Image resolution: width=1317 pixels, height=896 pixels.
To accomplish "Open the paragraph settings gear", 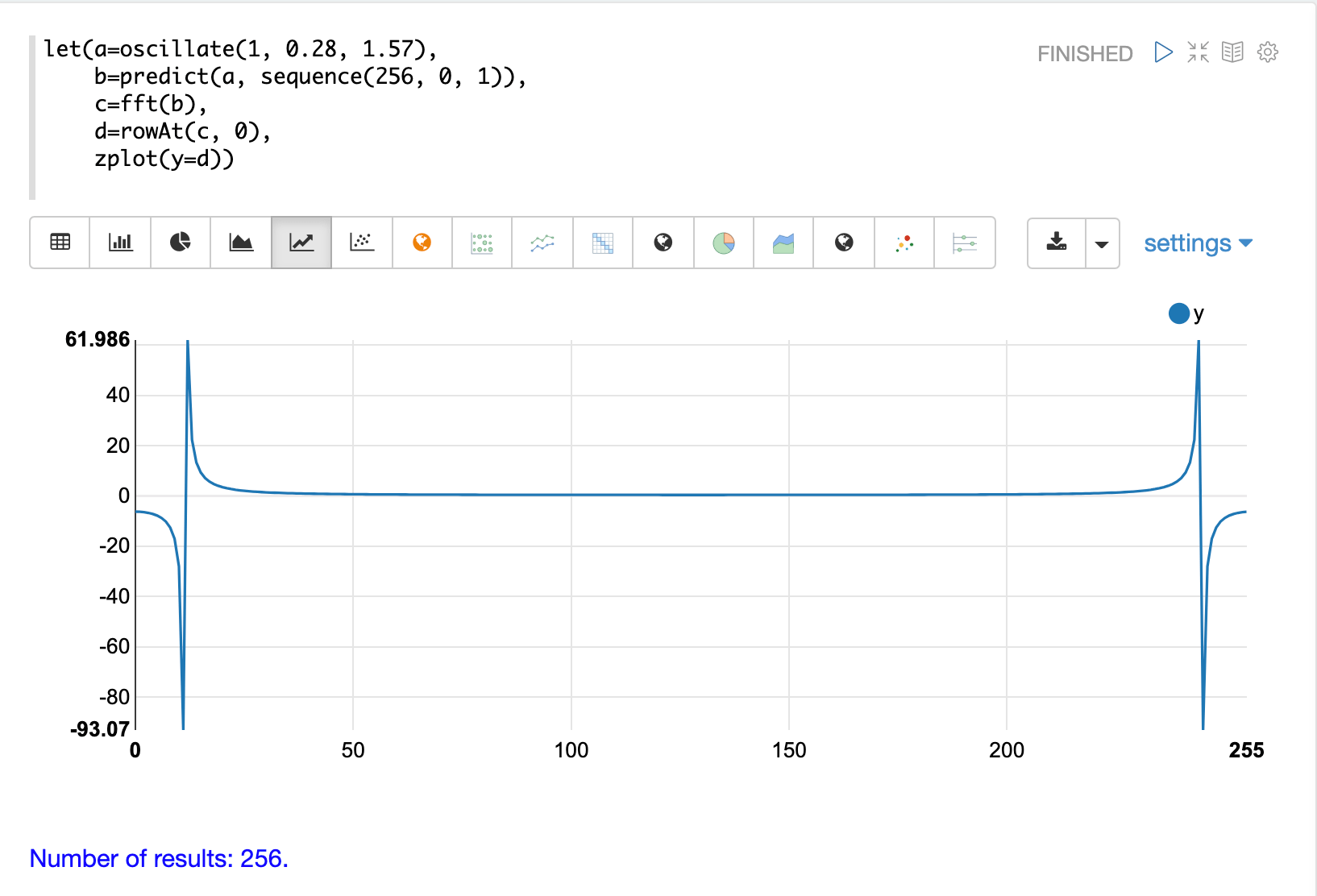I will (1267, 52).
